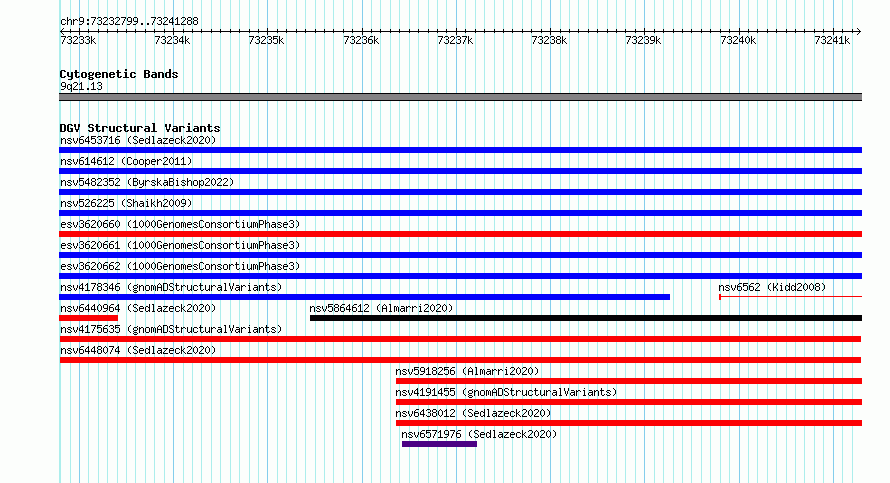
Task: Open esv3620660 1000GenomesConsortiumPhase3 variant label
Action: tap(180, 224)
